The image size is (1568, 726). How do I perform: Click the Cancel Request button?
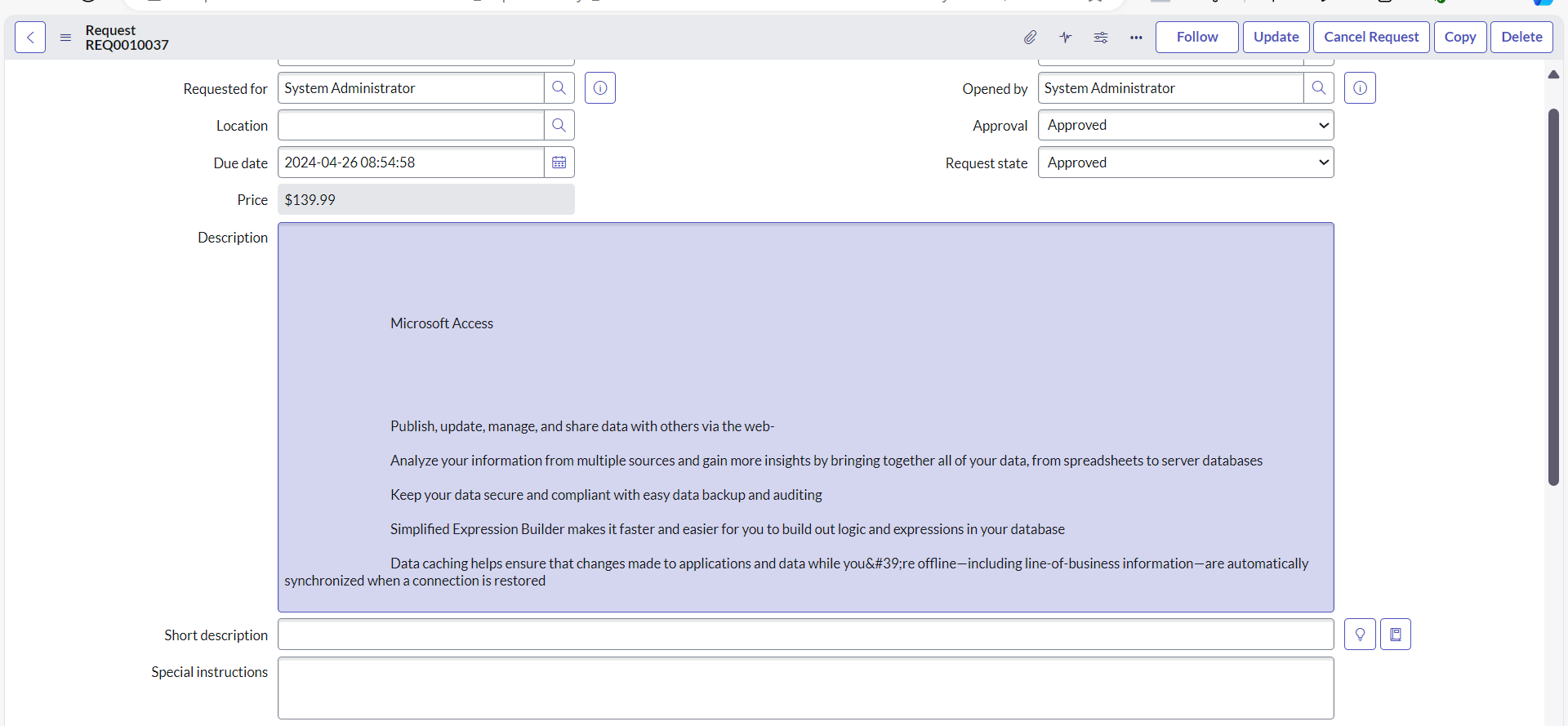[1370, 38]
